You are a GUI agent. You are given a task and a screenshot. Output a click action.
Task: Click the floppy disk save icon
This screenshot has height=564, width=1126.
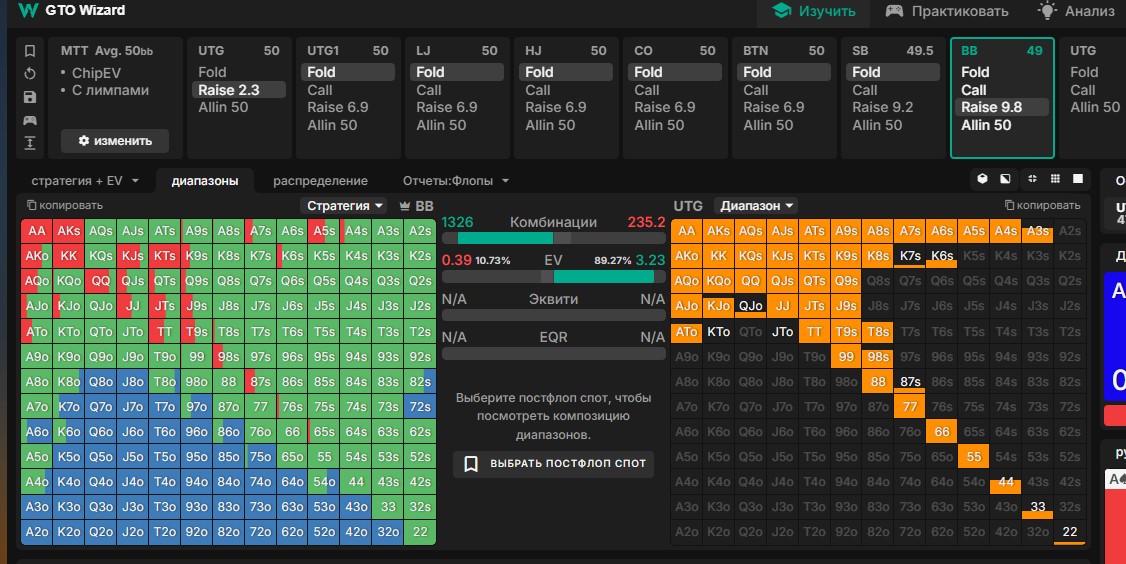tap(29, 97)
